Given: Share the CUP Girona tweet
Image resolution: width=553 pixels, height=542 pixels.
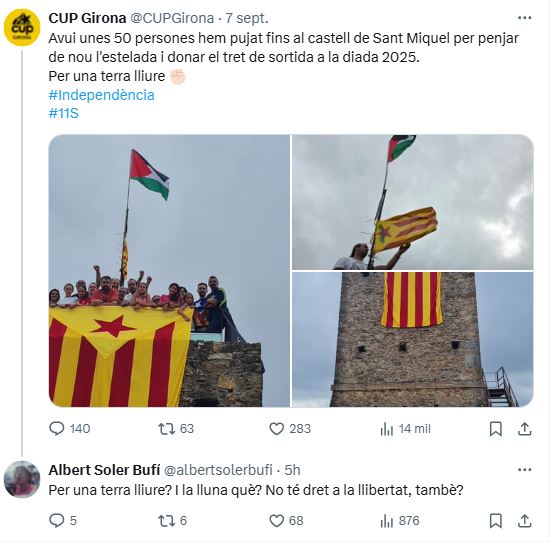Looking at the screenshot, I should pos(524,429).
